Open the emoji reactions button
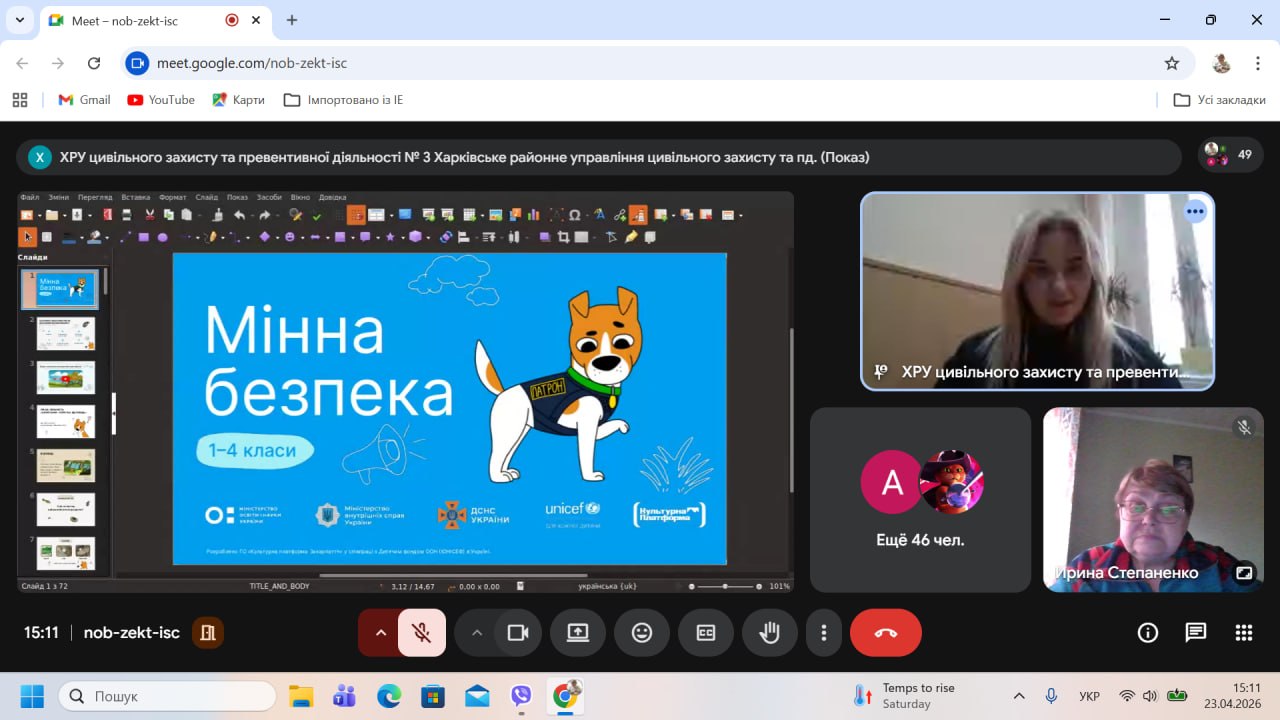This screenshot has height=720, width=1280. click(x=642, y=632)
